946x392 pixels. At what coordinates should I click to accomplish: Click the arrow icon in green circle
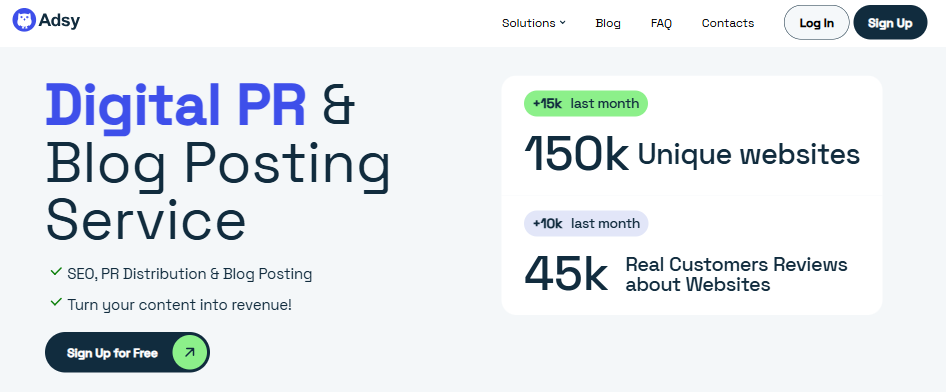point(190,352)
